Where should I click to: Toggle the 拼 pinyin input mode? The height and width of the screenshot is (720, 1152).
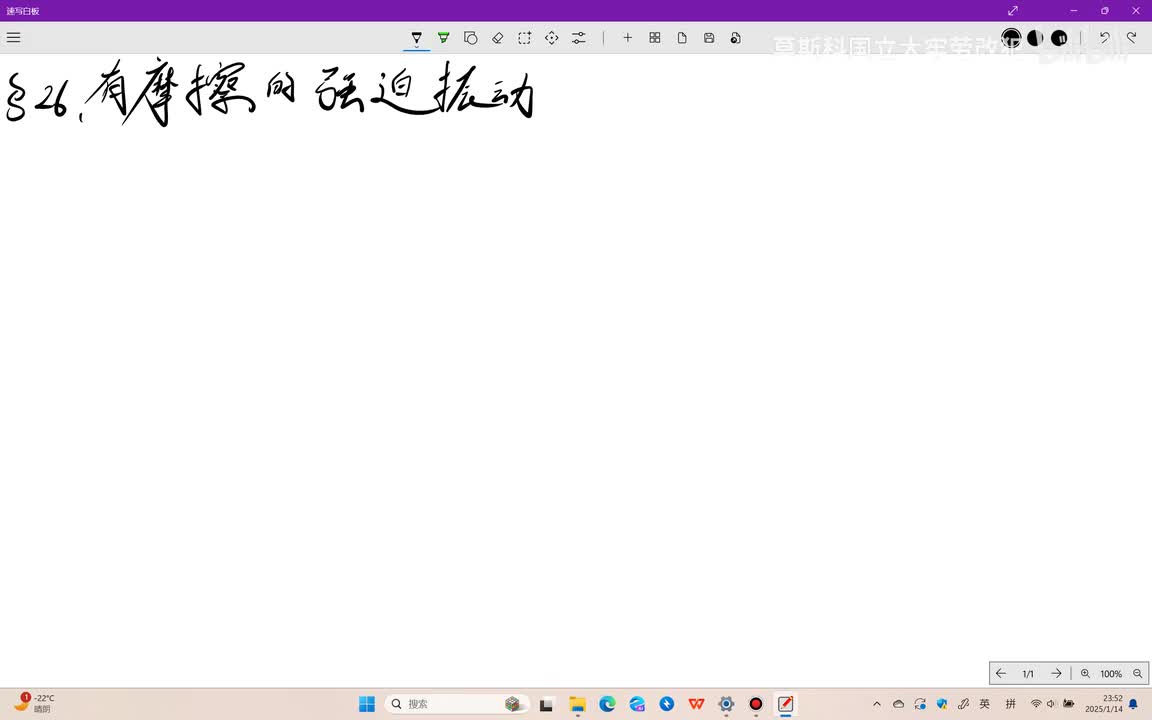point(1011,704)
